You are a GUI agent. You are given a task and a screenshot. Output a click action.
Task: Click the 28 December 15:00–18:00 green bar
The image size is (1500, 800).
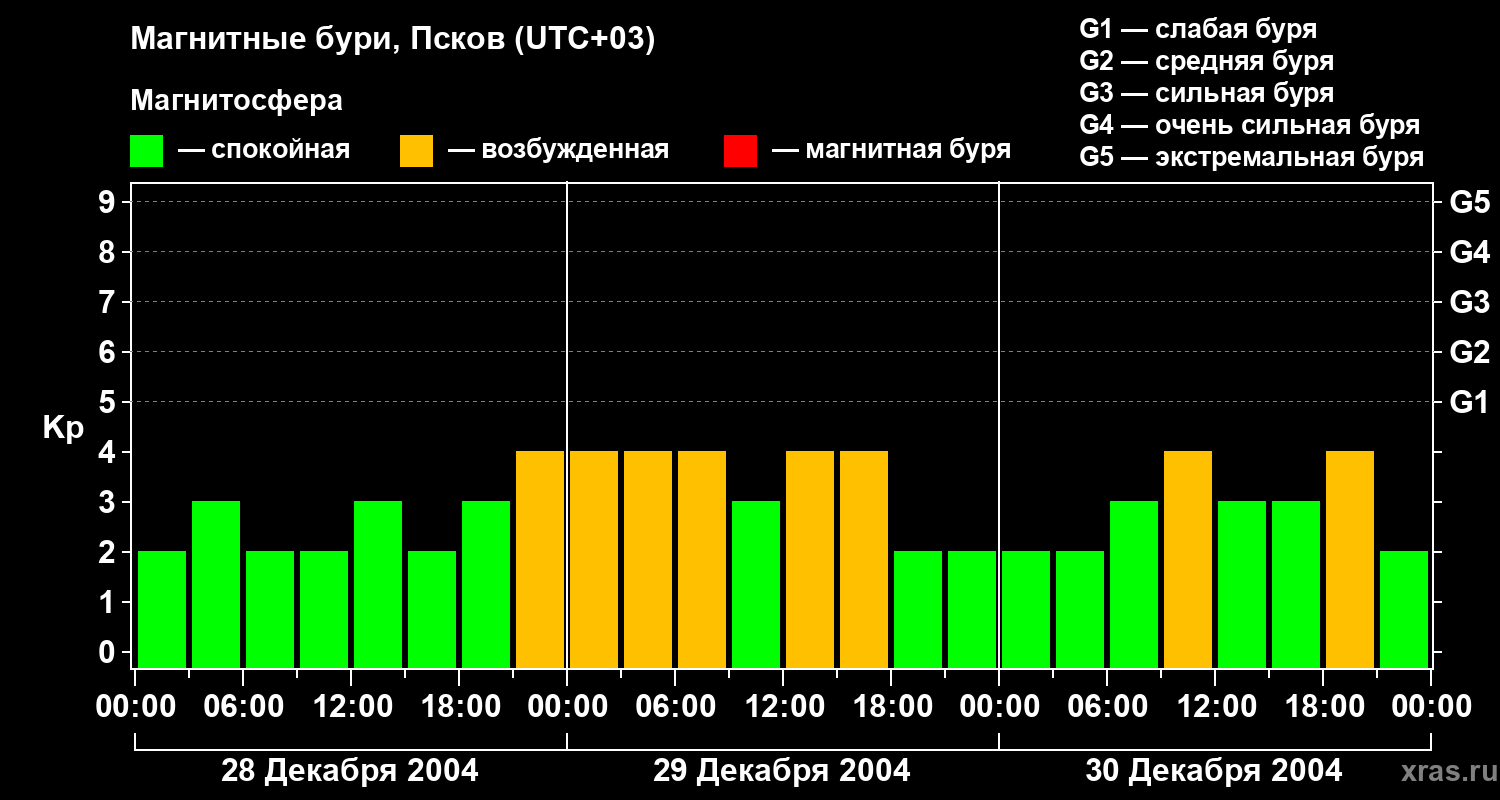coord(432,609)
